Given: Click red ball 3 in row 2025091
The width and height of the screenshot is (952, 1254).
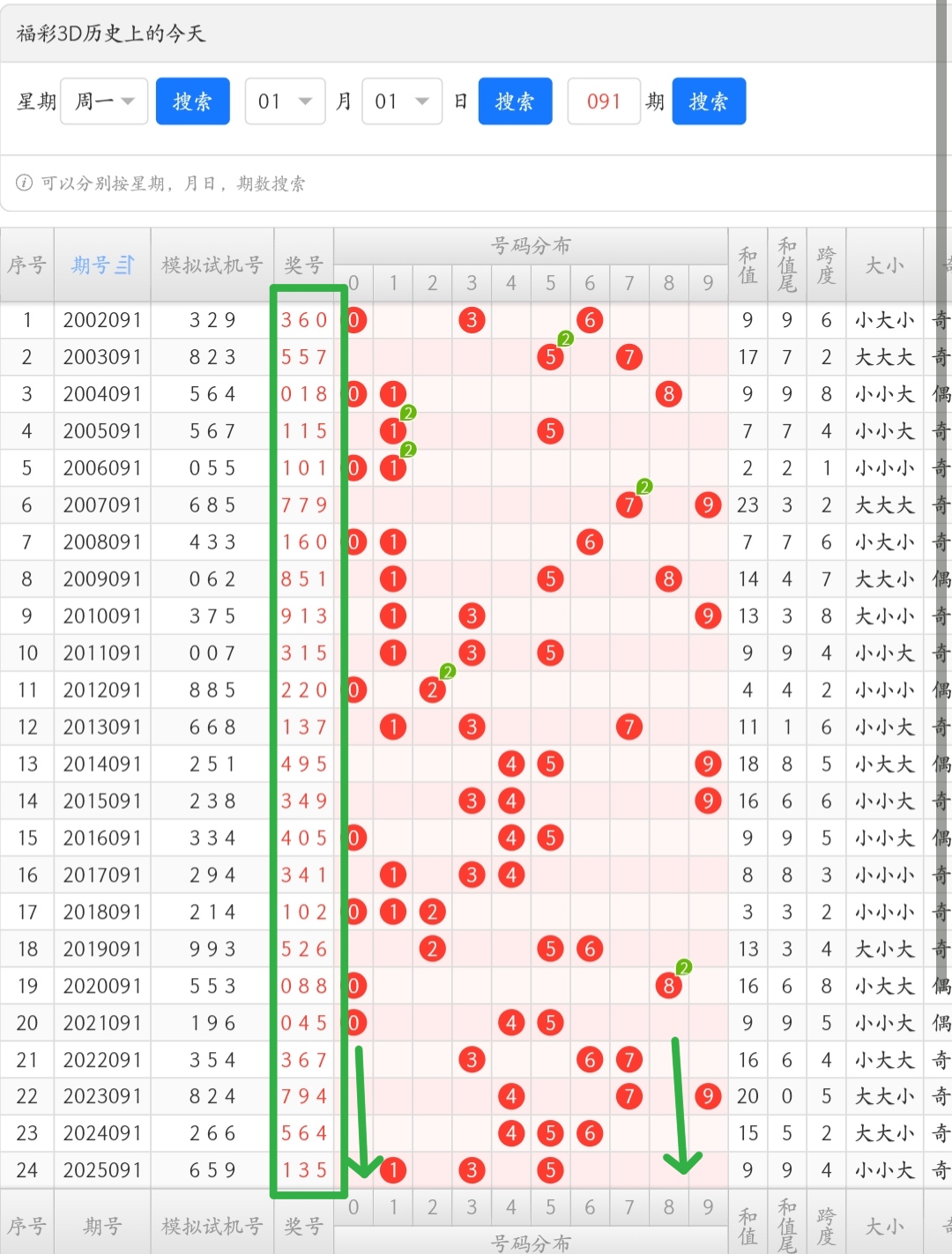Looking at the screenshot, I should pyautogui.click(x=472, y=1170).
